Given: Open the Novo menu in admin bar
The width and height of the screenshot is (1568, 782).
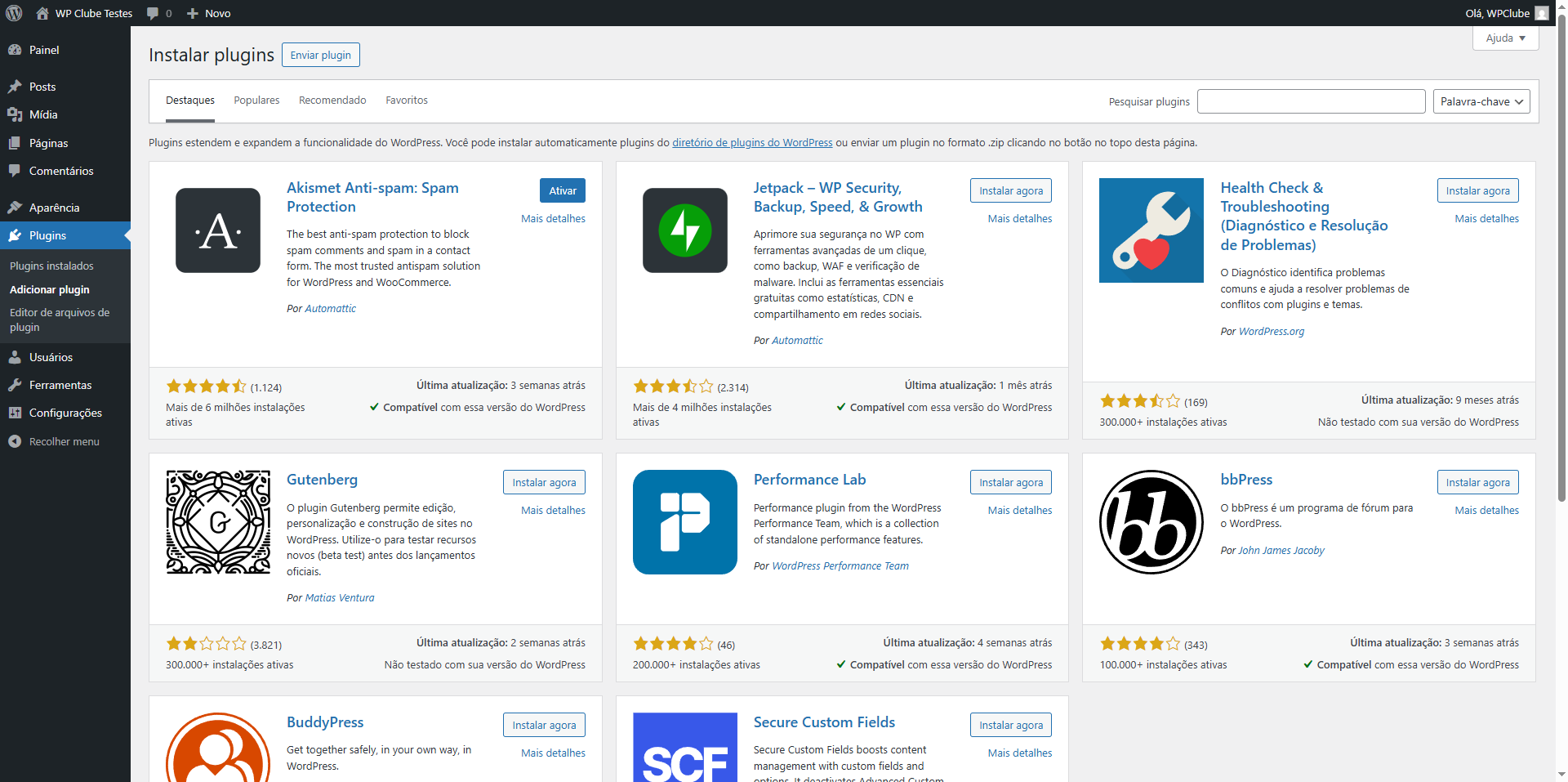Looking at the screenshot, I should [x=208, y=13].
